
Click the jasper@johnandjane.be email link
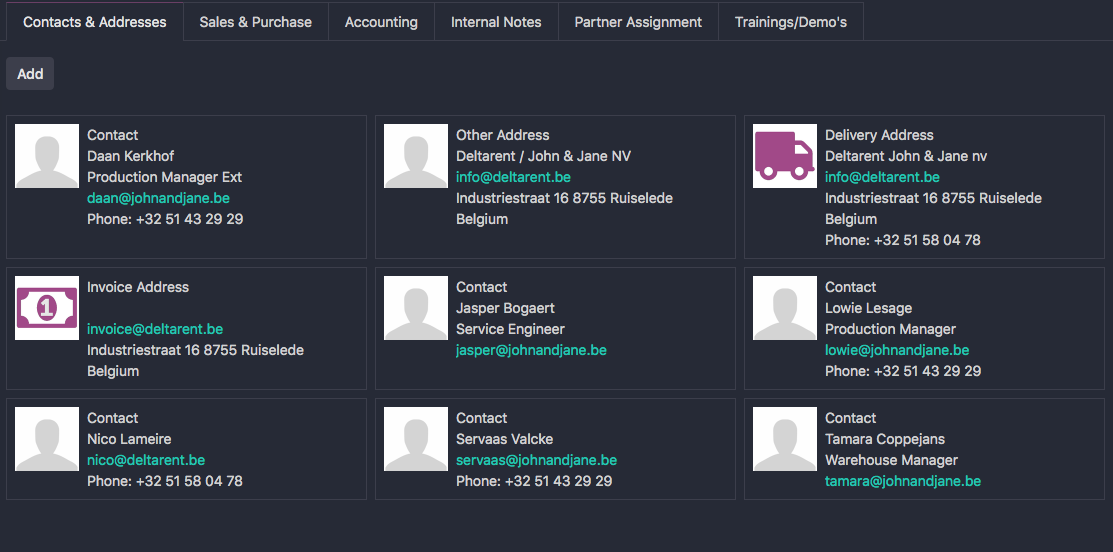531,350
